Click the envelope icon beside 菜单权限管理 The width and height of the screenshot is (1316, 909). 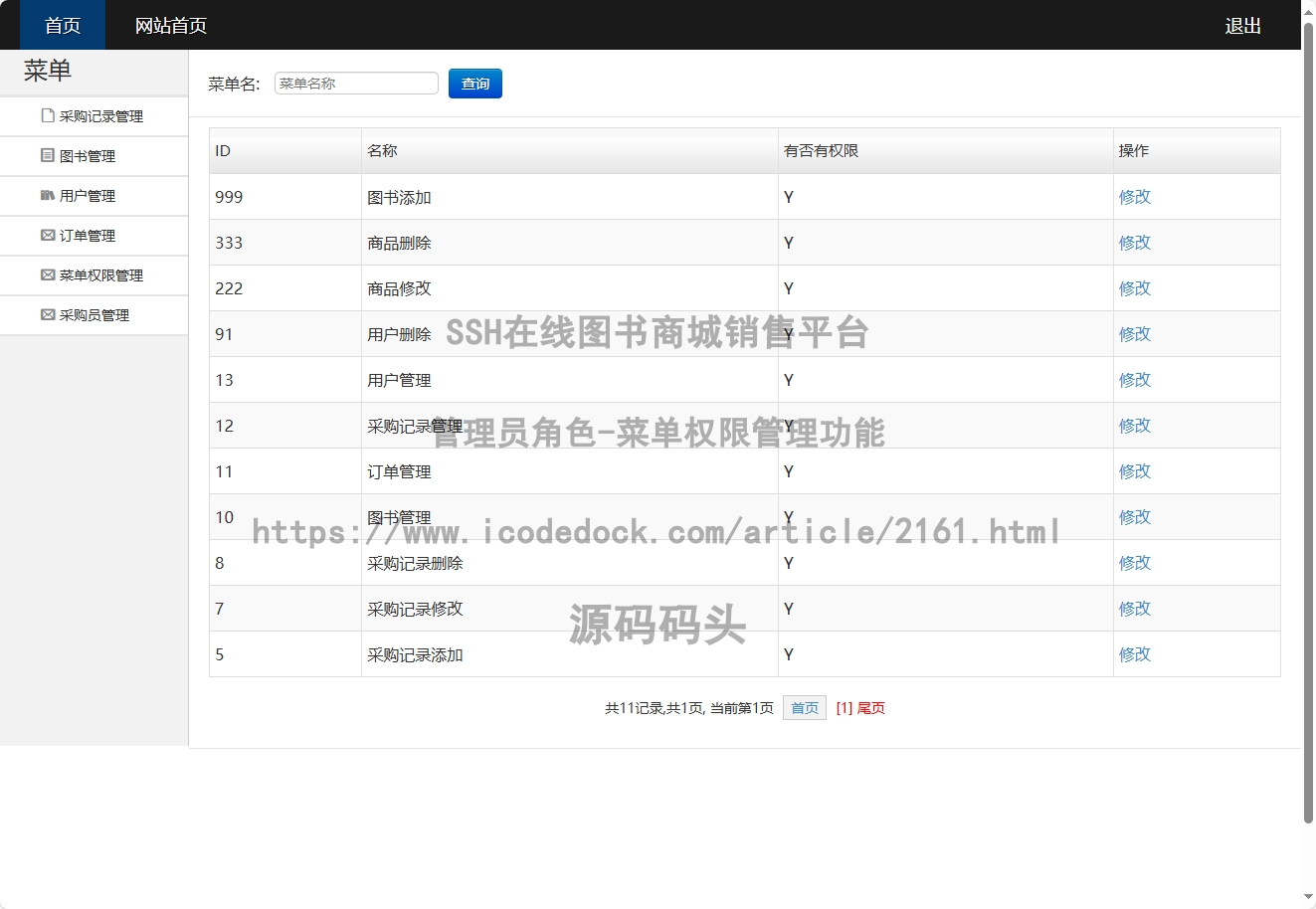(48, 274)
